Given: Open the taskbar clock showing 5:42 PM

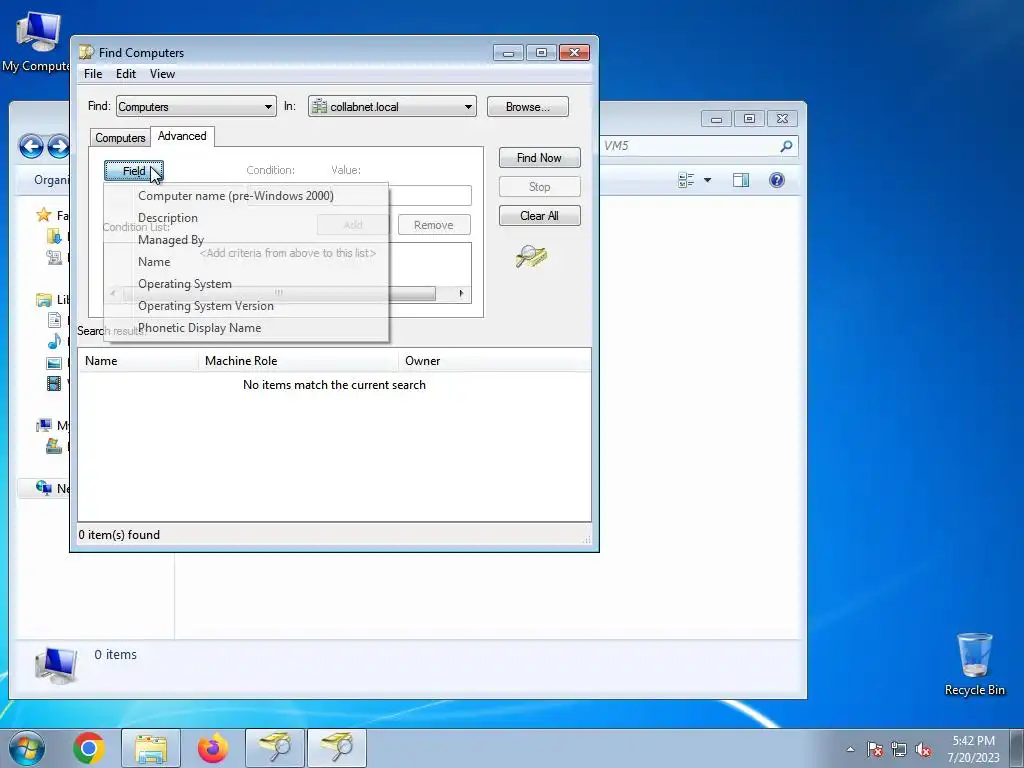Looking at the screenshot, I should tap(974, 749).
